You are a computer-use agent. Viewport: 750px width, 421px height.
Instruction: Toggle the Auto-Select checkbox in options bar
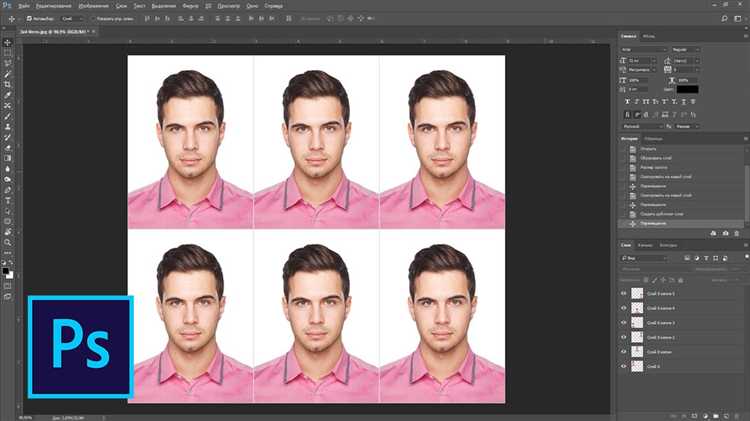29,19
